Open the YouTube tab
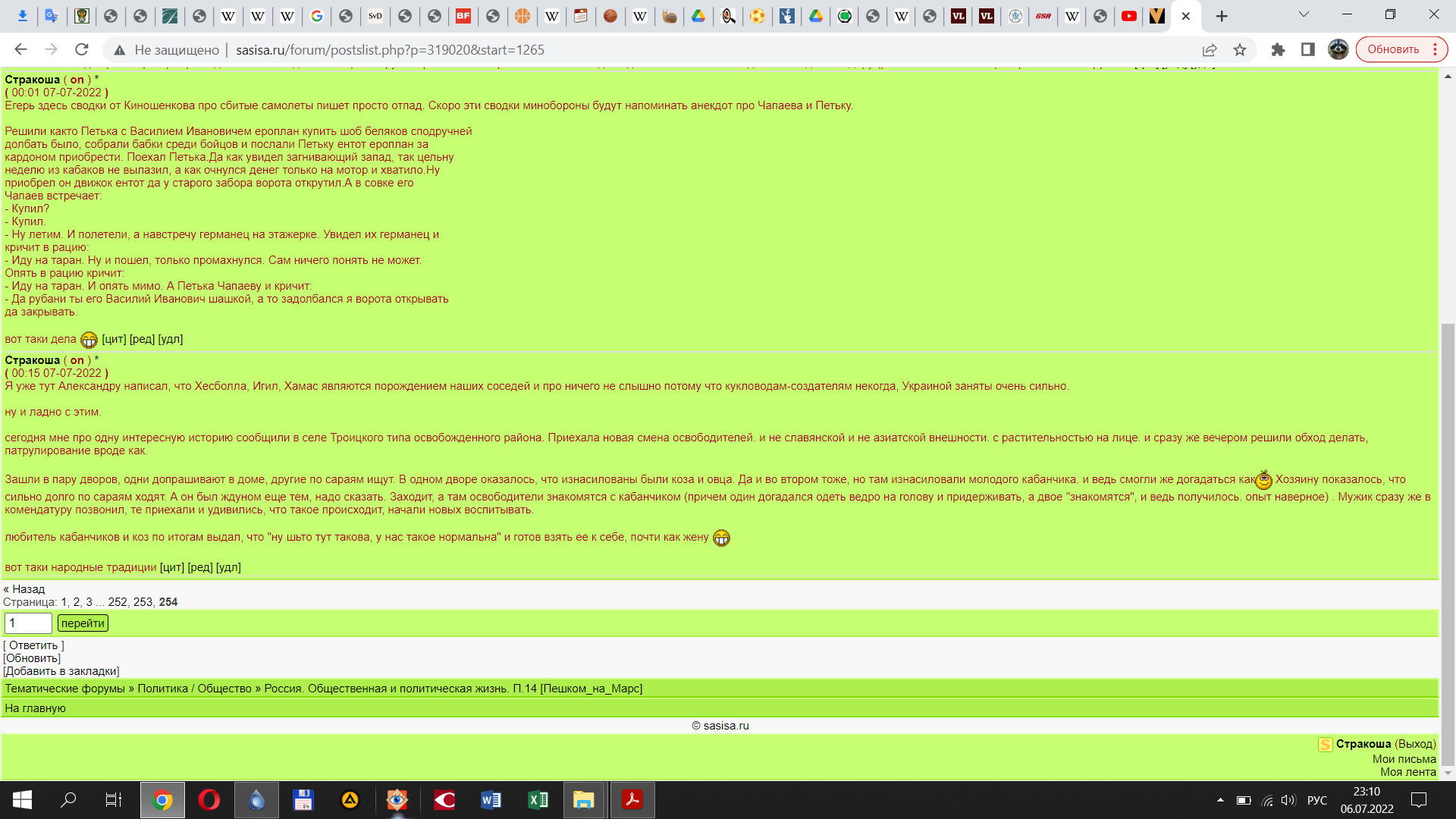Screen dimensions: 1456x819 pyautogui.click(x=1128, y=16)
